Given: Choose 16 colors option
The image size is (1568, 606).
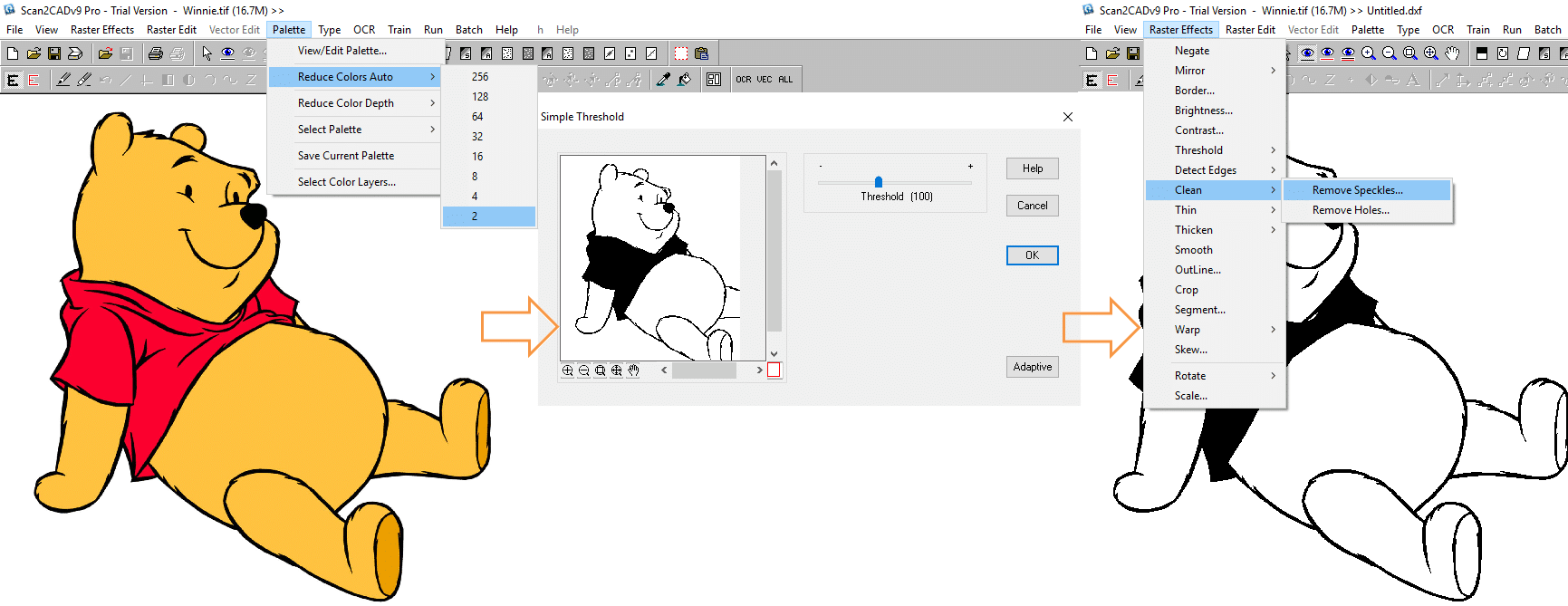Looking at the screenshot, I should pyautogui.click(x=489, y=157).
